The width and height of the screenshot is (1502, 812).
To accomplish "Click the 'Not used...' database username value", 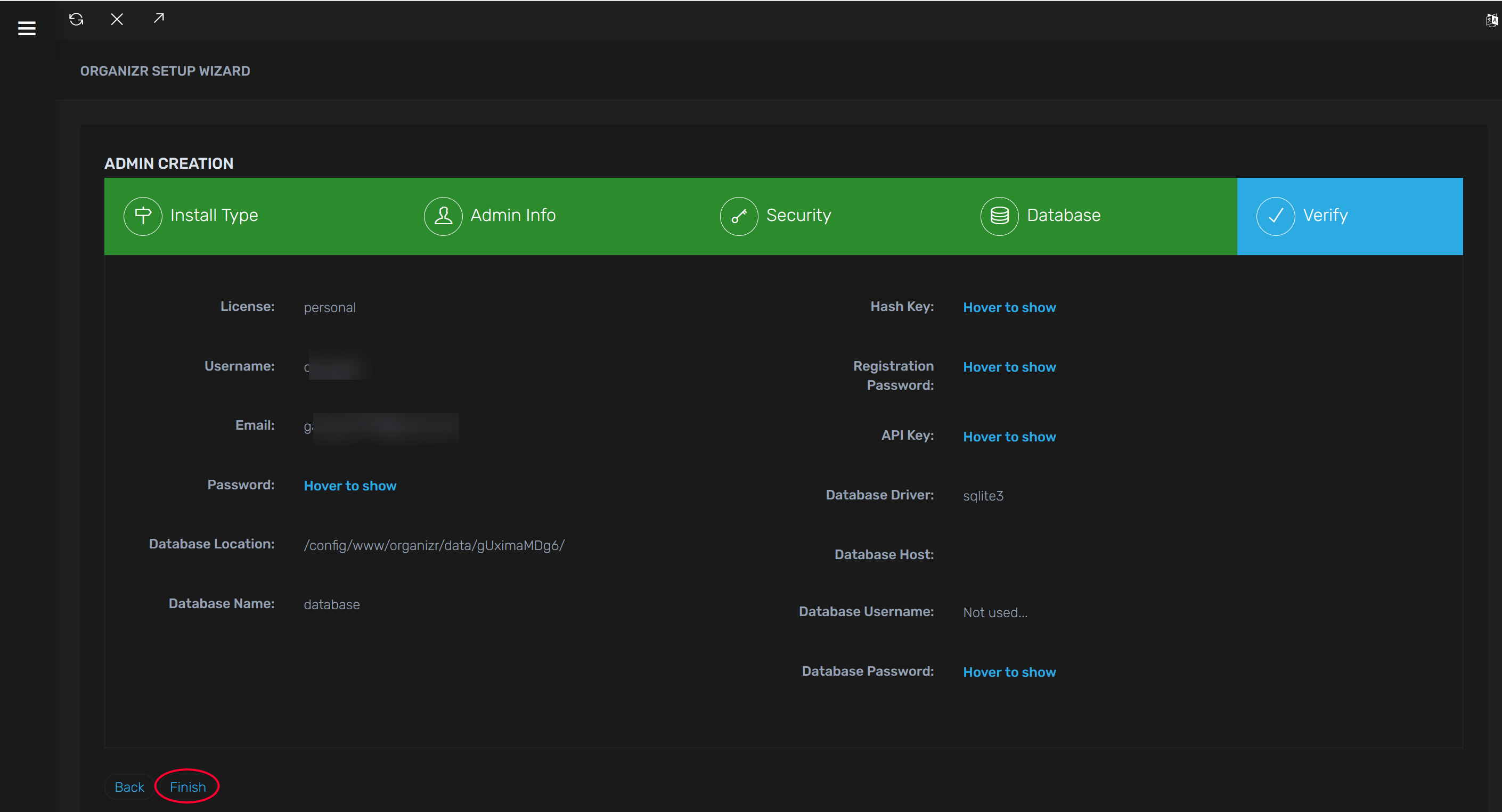I will click(995, 612).
